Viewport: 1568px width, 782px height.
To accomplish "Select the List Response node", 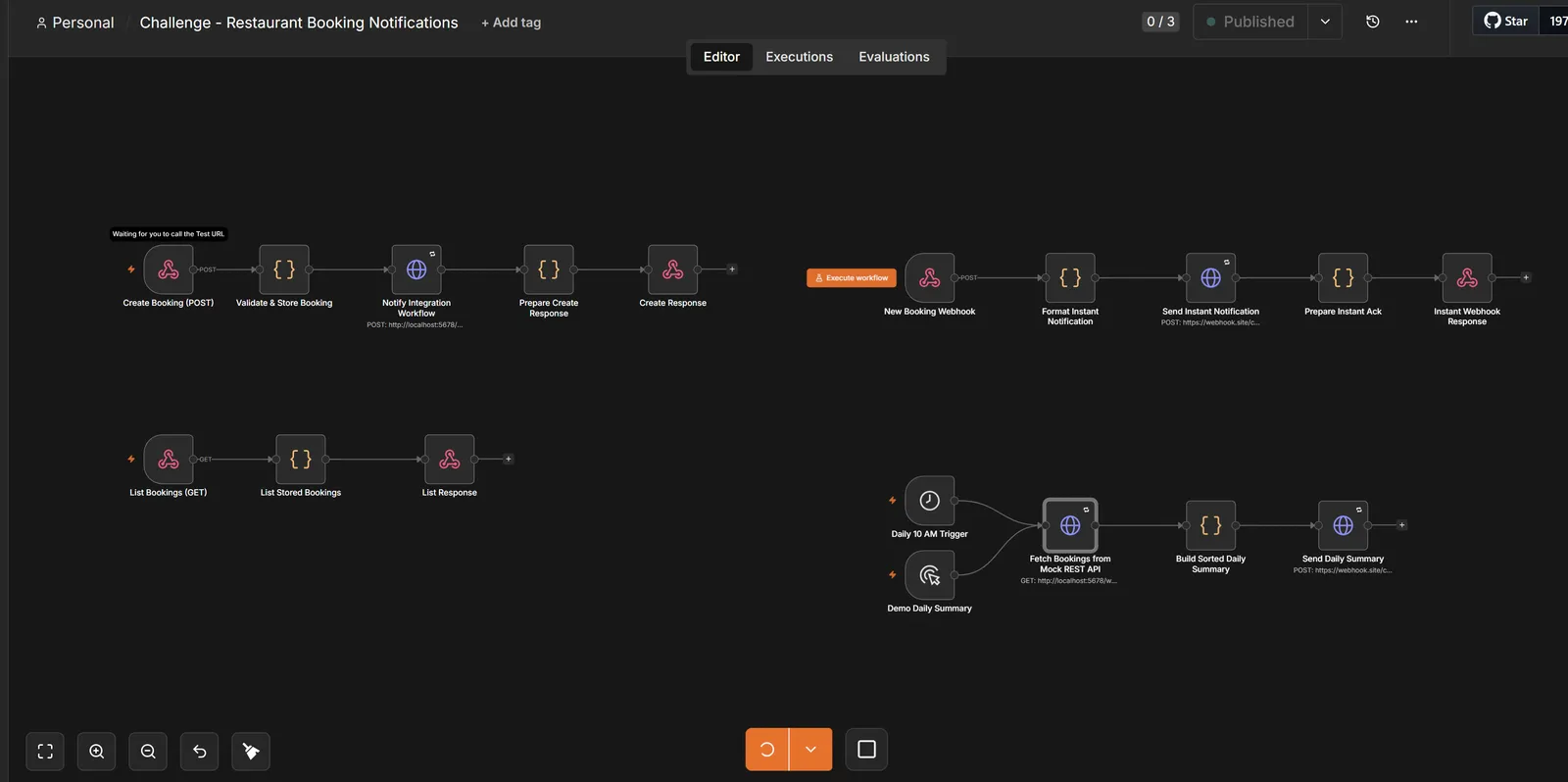I will pyautogui.click(x=450, y=459).
